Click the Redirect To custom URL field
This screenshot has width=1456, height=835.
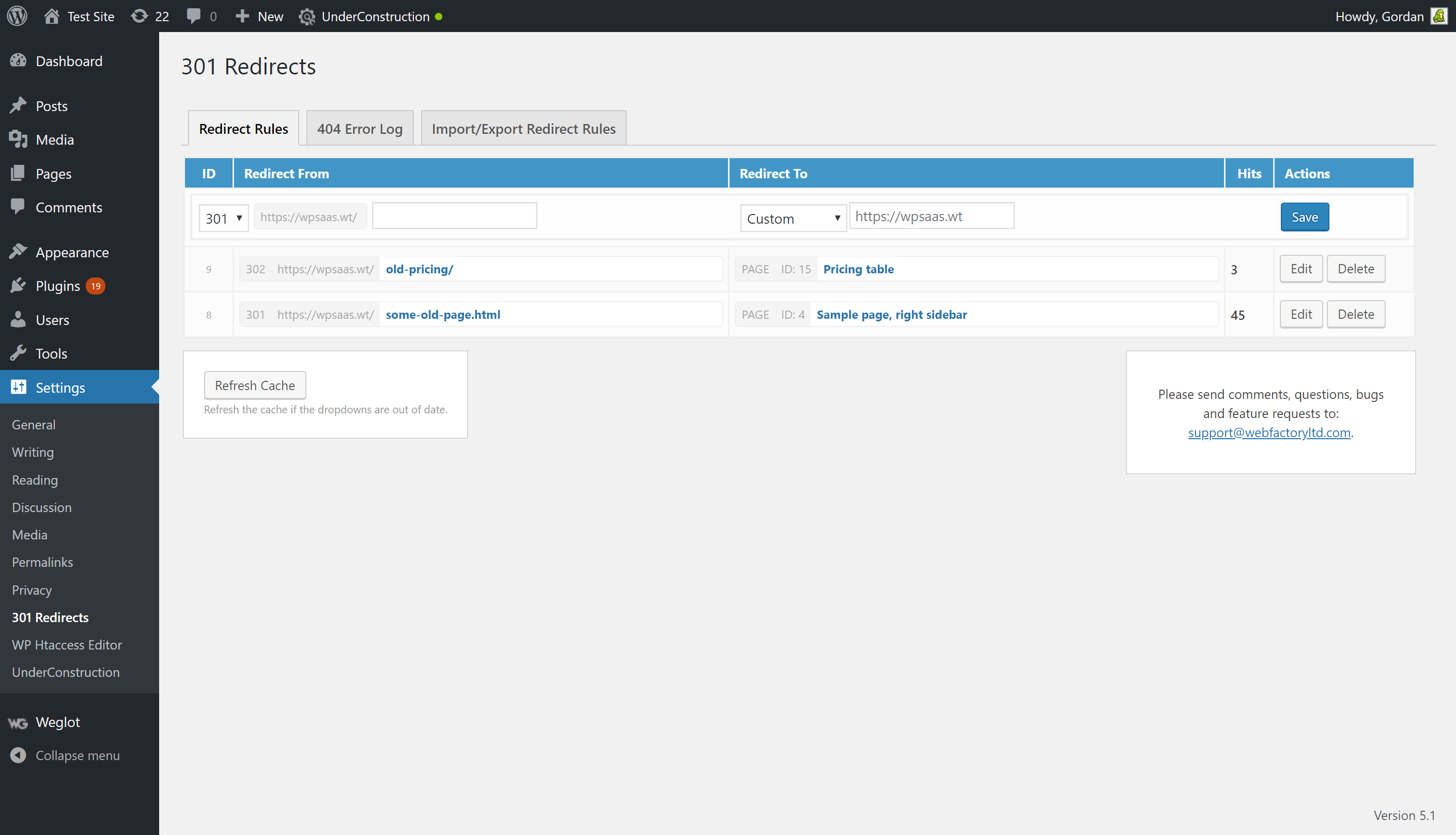[x=932, y=216]
